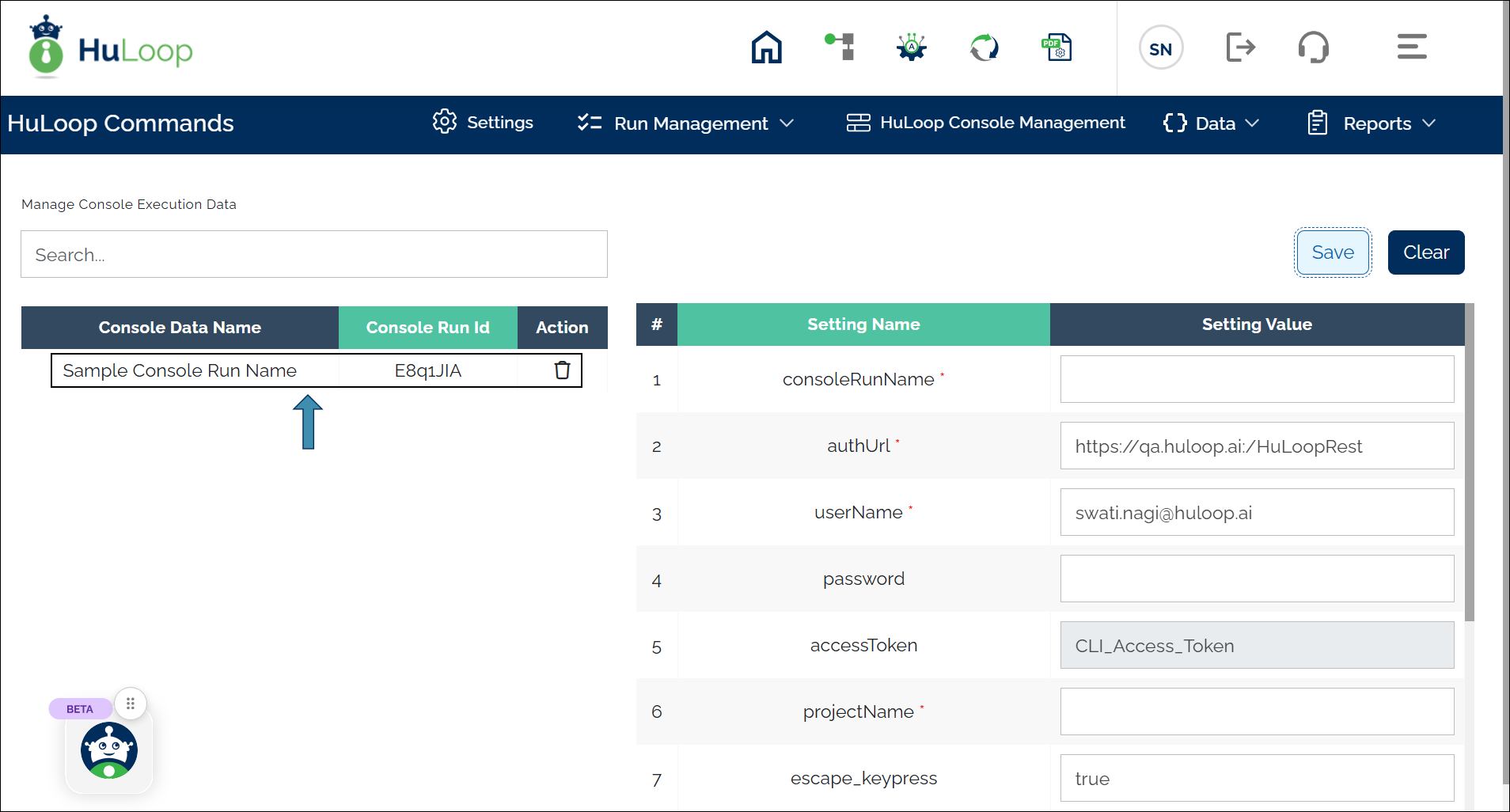The image size is (1510, 812).
Task: Go to the Home icon
Action: (766, 47)
